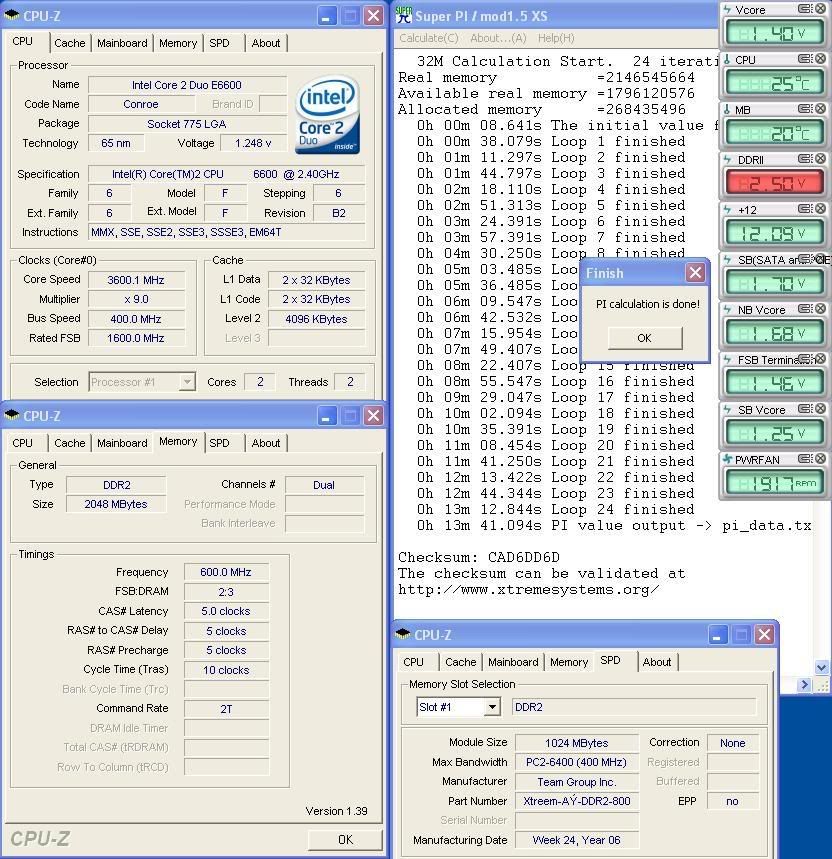
Task: Expand the Slot #1 memory slot dropdown
Action: click(x=492, y=707)
